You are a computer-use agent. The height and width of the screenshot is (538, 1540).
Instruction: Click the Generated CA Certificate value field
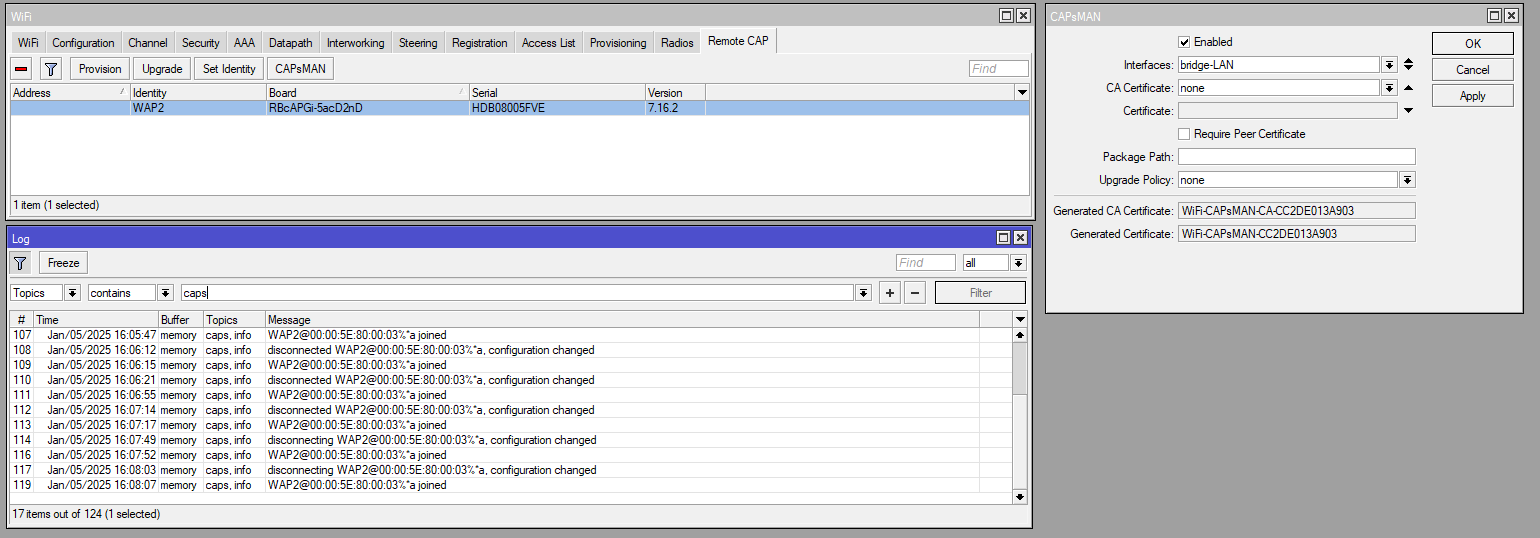point(1296,211)
